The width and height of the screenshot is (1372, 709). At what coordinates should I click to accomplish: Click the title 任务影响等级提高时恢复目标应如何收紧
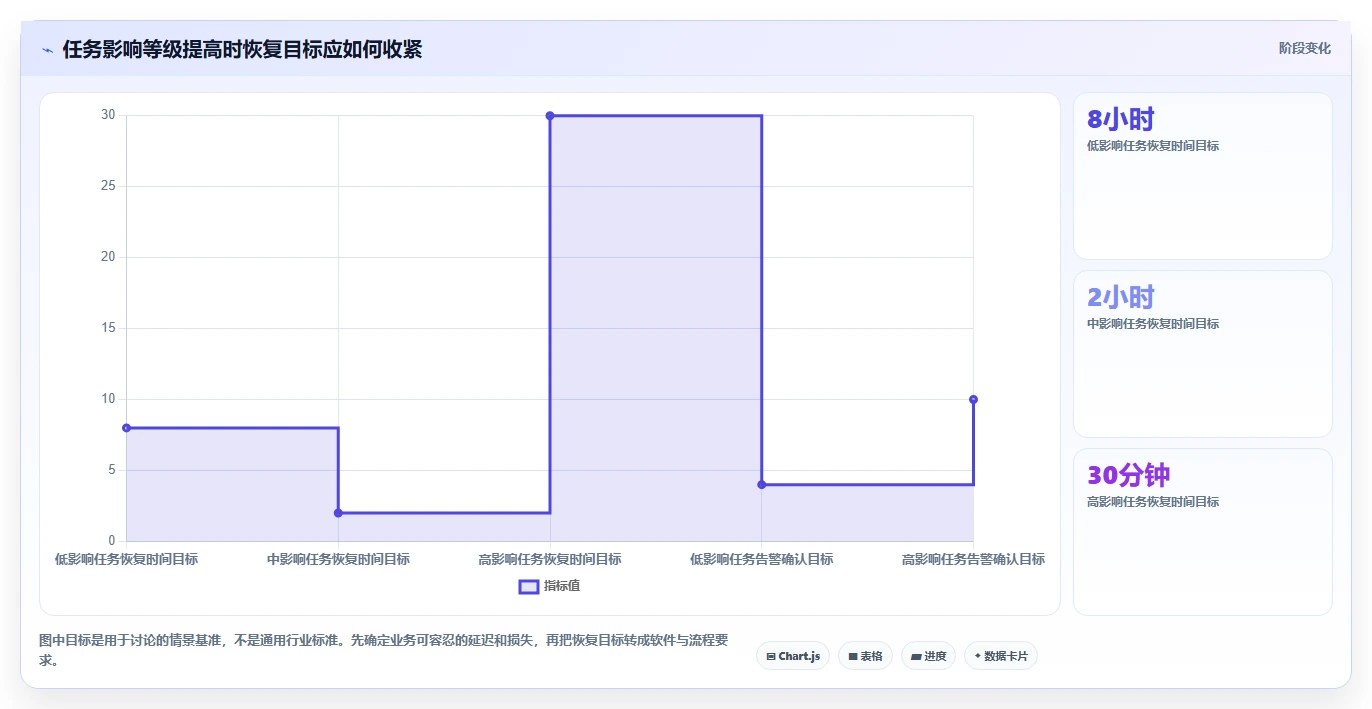pyautogui.click(x=242, y=49)
